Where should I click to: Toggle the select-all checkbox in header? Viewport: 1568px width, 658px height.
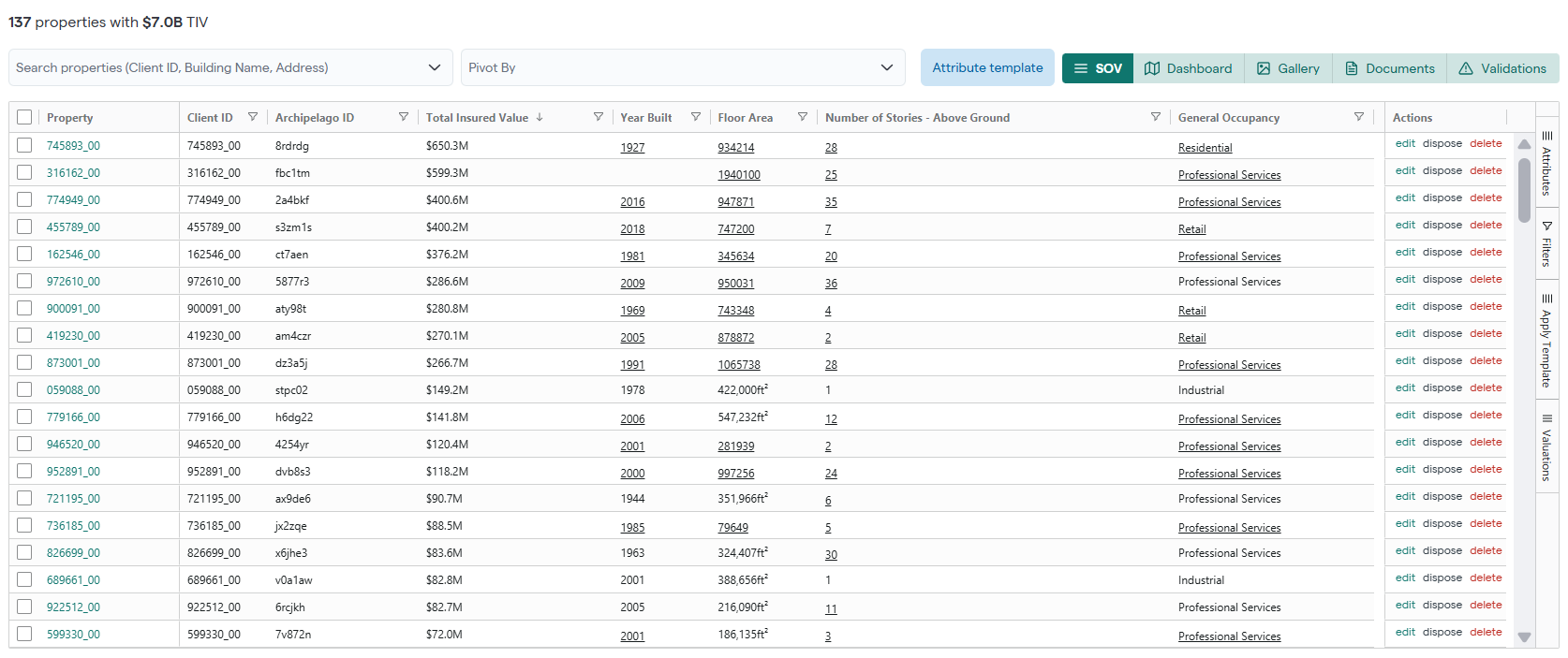coord(24,117)
